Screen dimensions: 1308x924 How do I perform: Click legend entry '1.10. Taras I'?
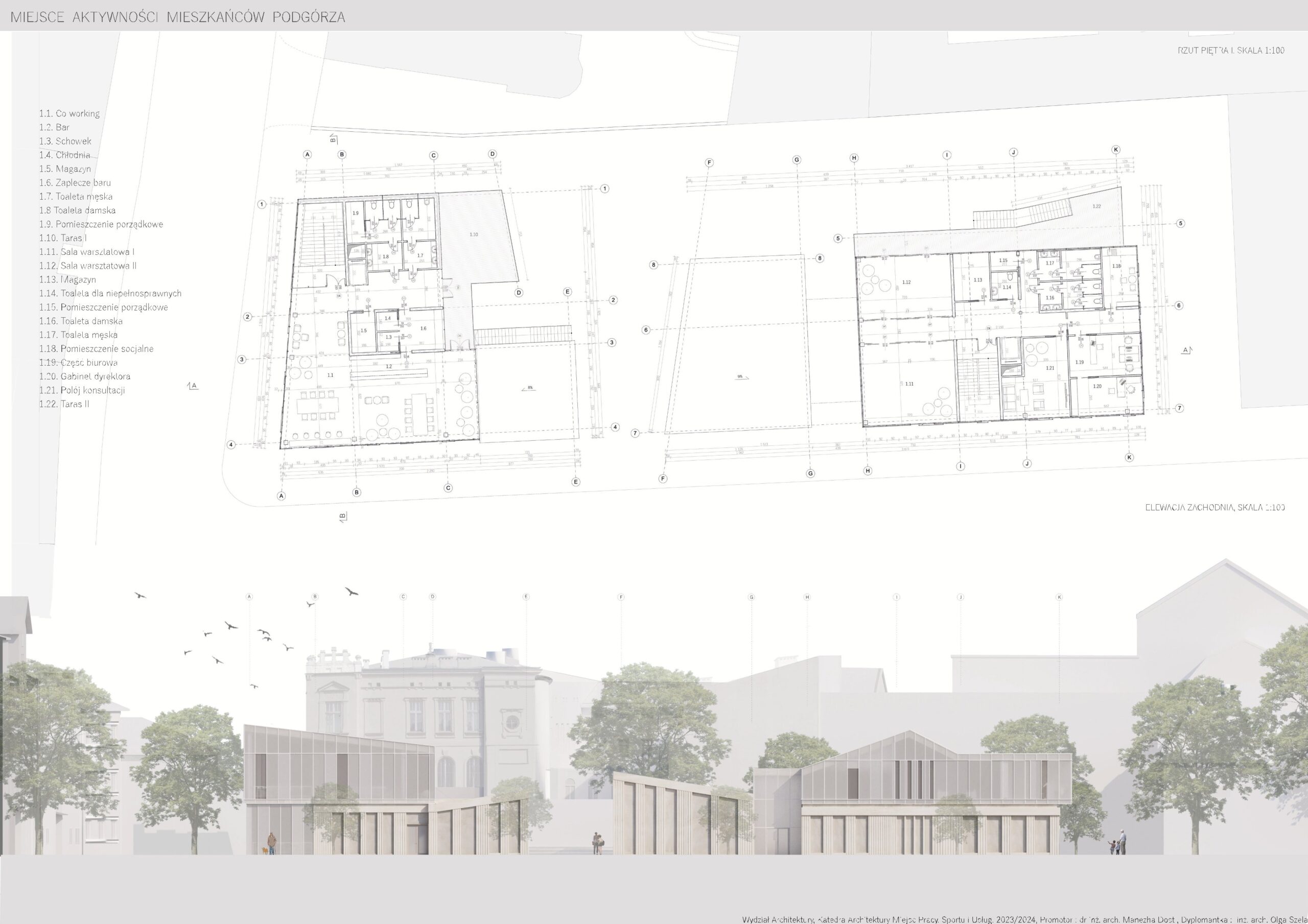pos(63,238)
